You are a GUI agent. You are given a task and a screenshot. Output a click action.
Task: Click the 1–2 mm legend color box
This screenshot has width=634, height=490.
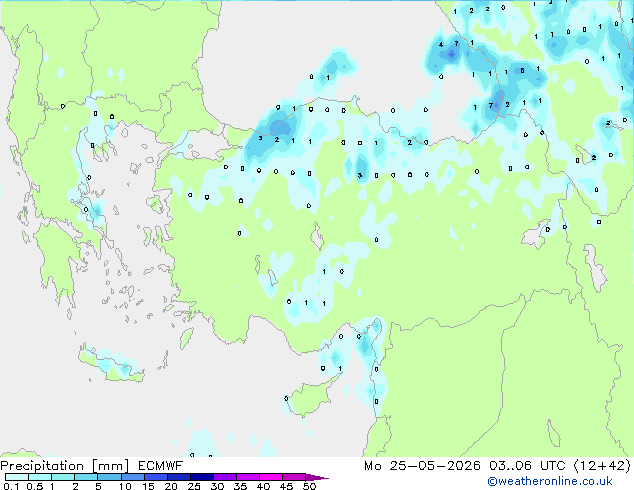[x=63, y=477]
